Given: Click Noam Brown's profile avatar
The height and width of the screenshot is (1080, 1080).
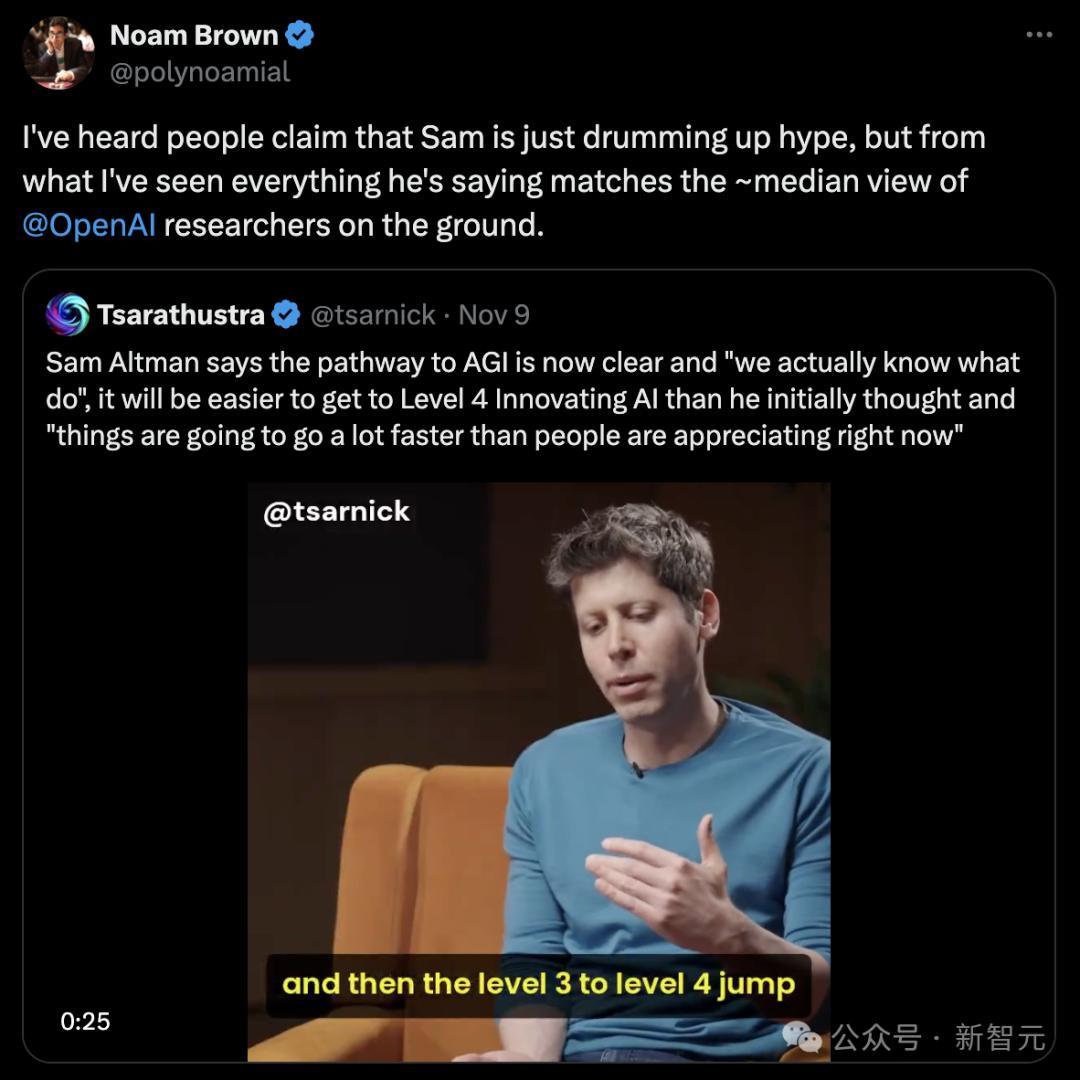Looking at the screenshot, I should pyautogui.click(x=58, y=53).
